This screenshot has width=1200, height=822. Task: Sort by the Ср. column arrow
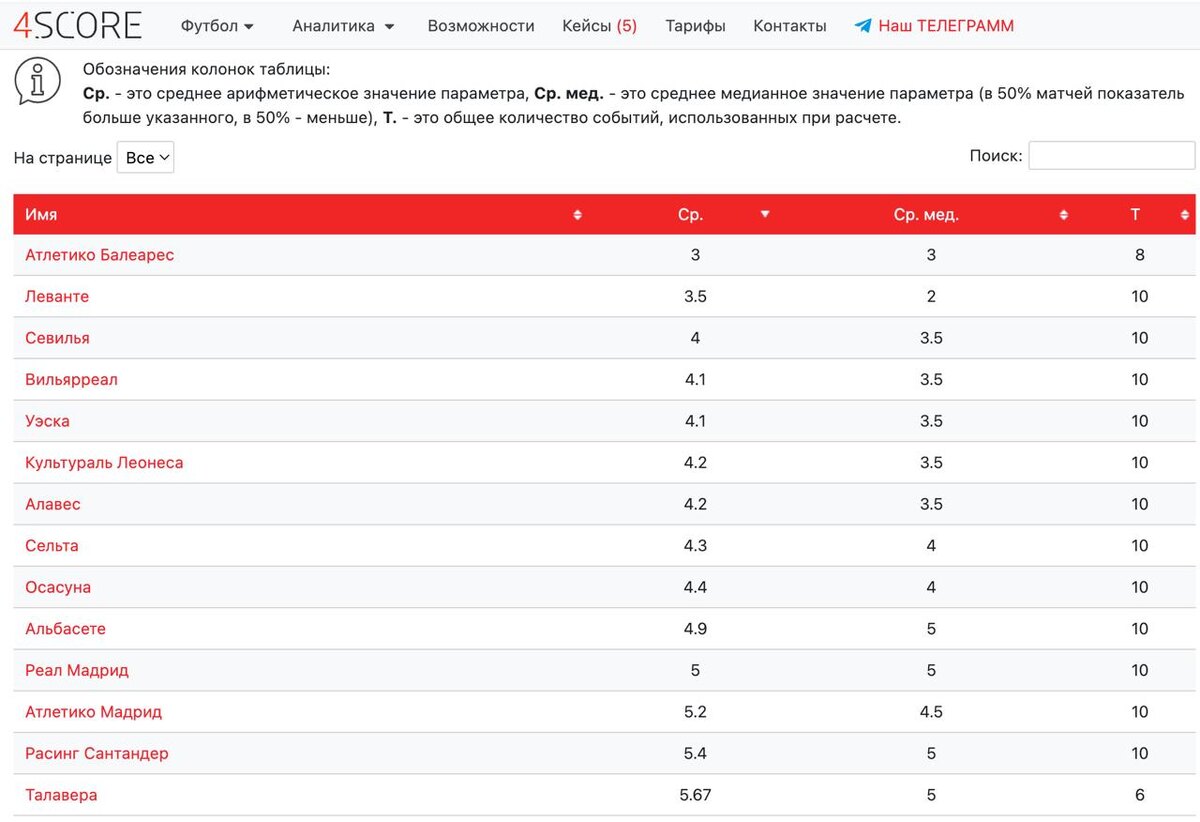click(765, 214)
